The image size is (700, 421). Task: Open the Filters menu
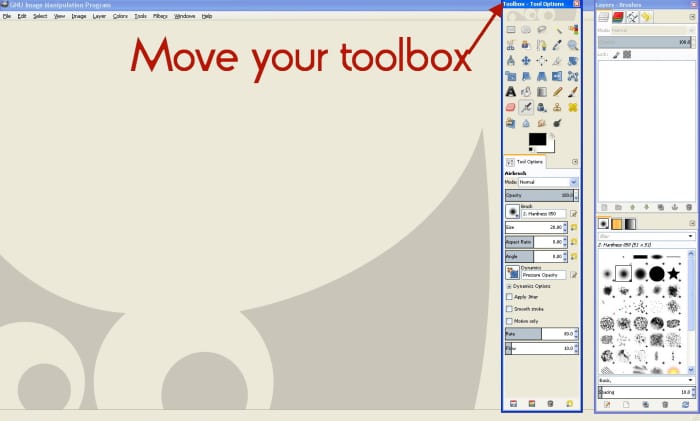pos(160,17)
